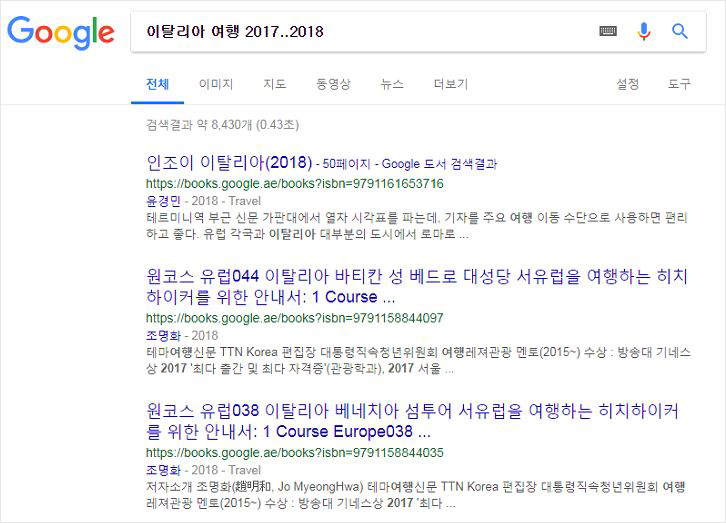
Task: Open result 원코스 유럽044 이탈리아 바티칸 성 베드로 대성당
Action: pyautogui.click(x=417, y=286)
